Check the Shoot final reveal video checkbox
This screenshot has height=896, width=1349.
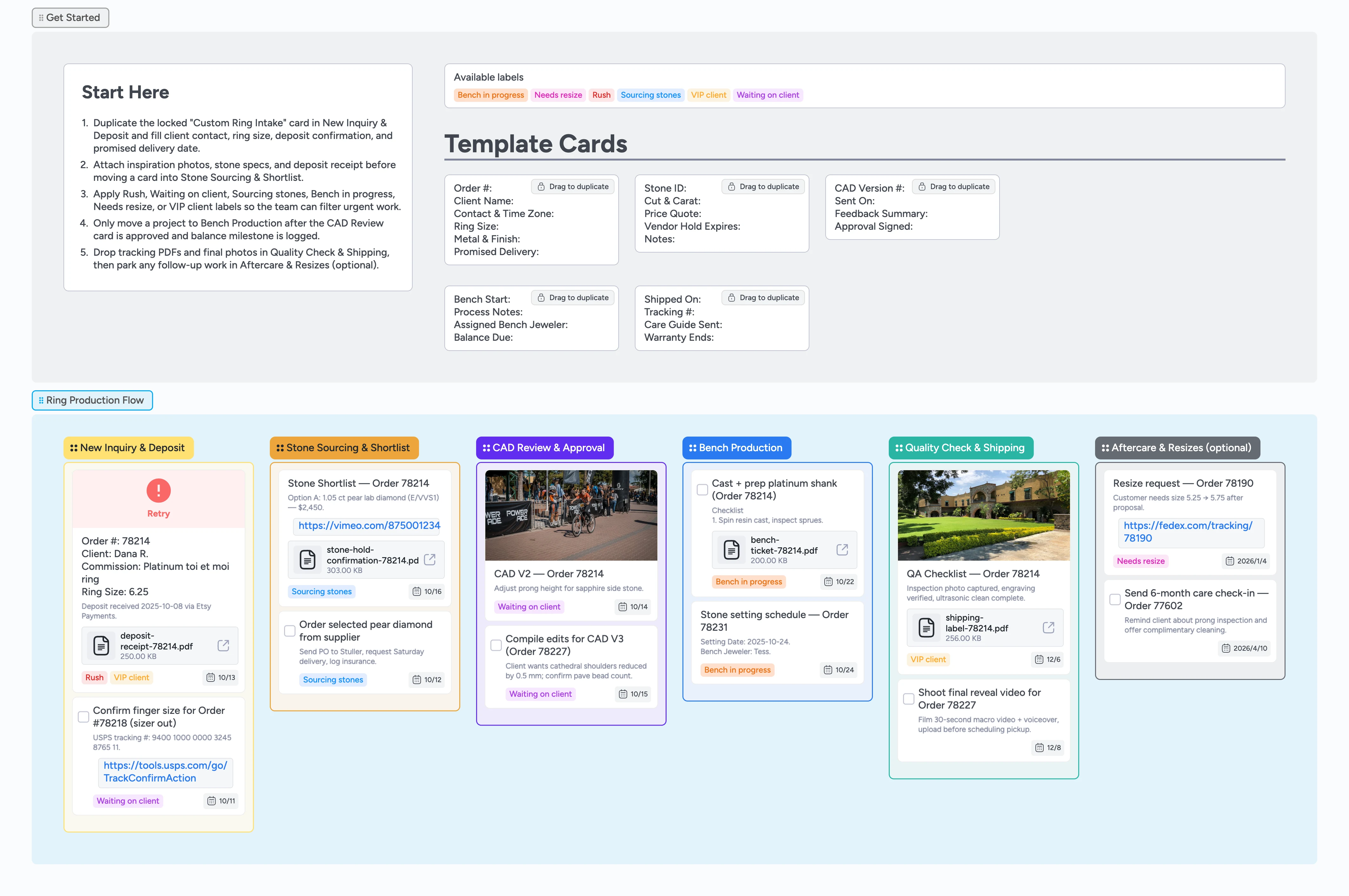908,698
